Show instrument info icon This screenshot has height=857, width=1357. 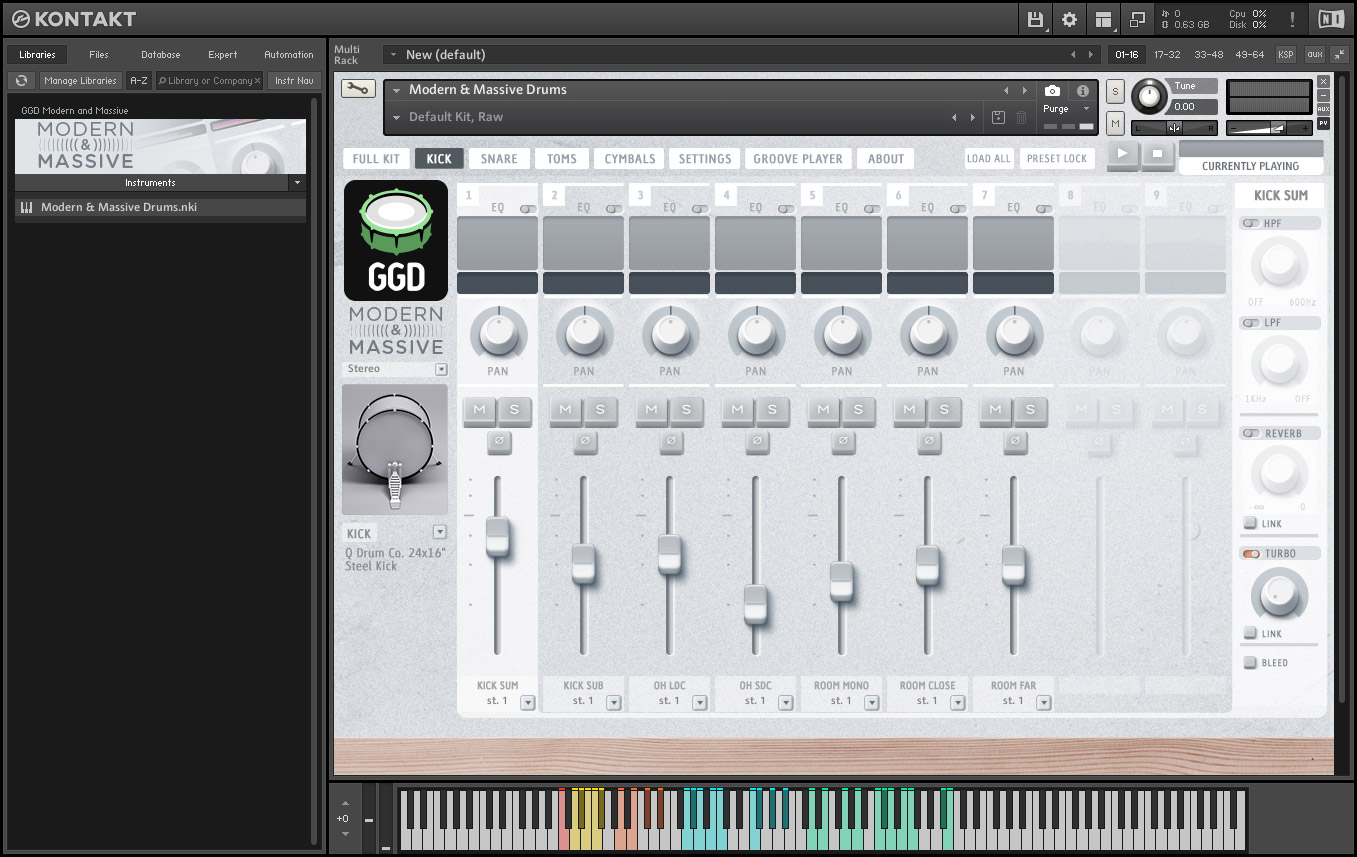tap(1082, 91)
